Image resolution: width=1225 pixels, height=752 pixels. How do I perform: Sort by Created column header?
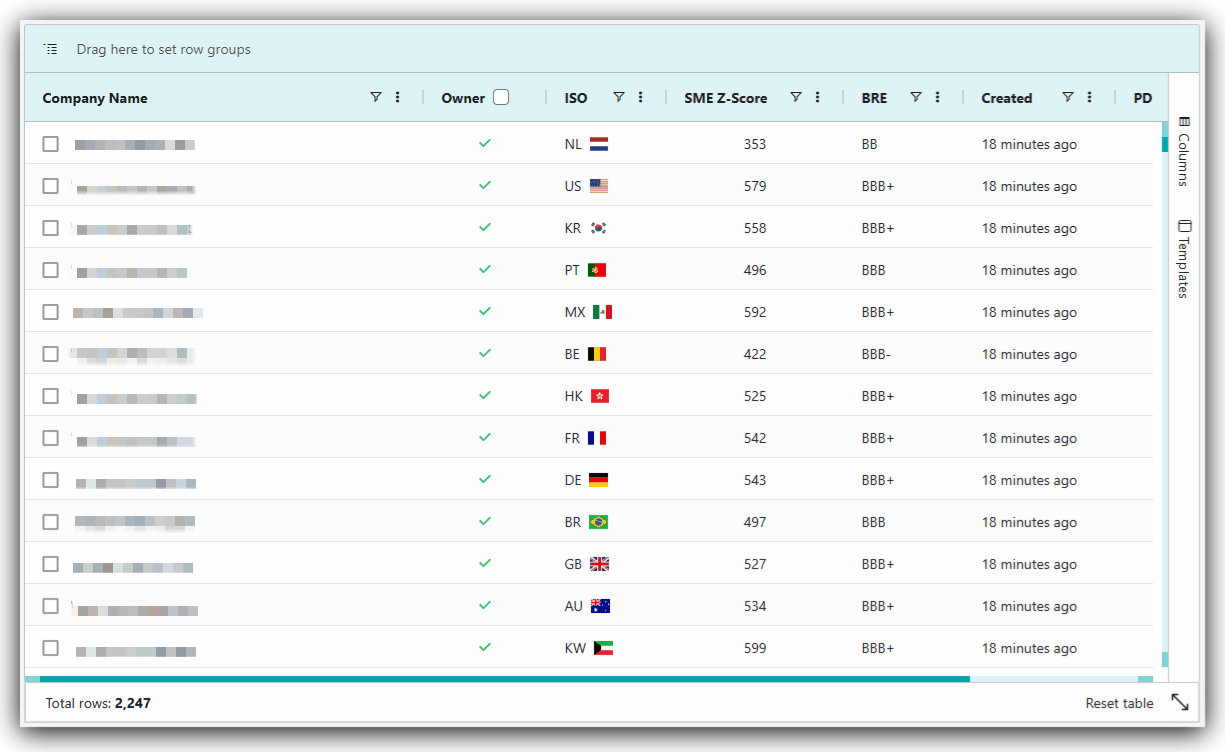pos(1007,98)
